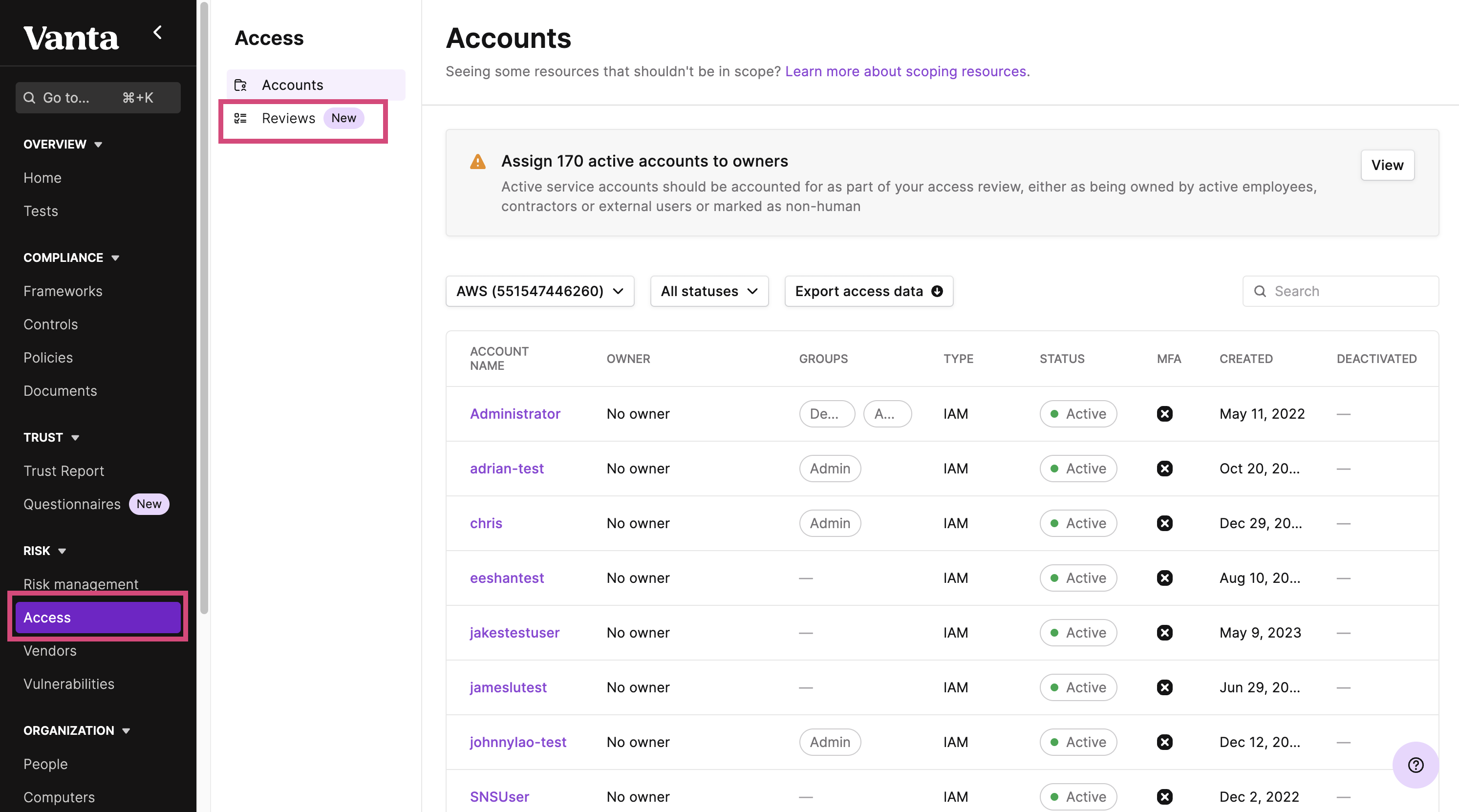Open Documents in the sidebar
Viewport: 1459px width, 812px height.
(60, 391)
